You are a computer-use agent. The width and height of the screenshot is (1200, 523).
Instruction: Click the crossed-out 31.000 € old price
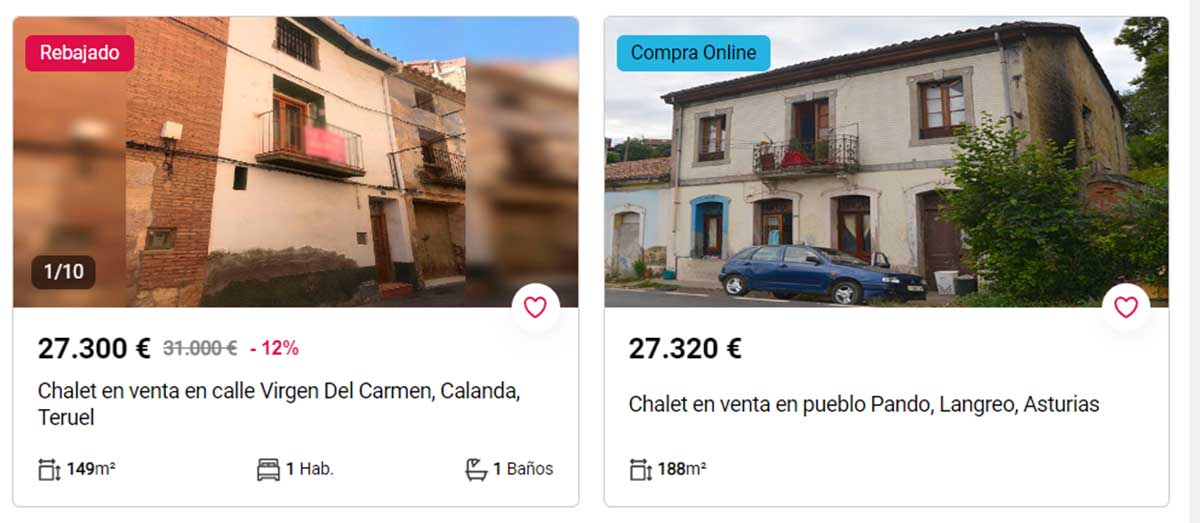(x=200, y=348)
